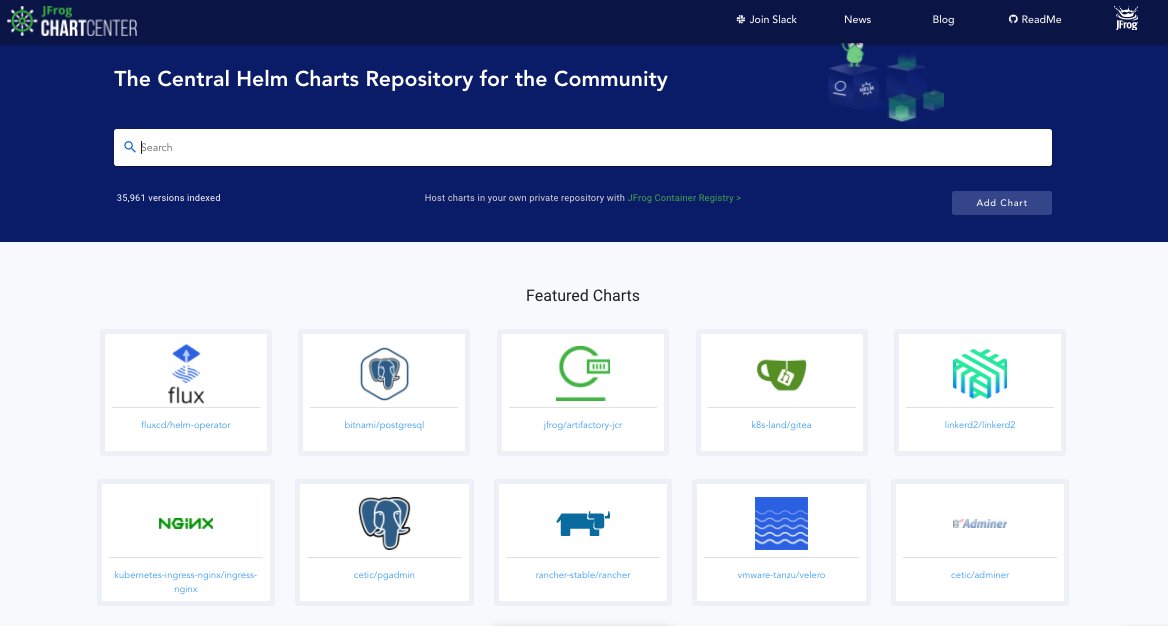Click the Central Helm Charts Repository headline
Image resolution: width=1168 pixels, height=626 pixels.
390,79
